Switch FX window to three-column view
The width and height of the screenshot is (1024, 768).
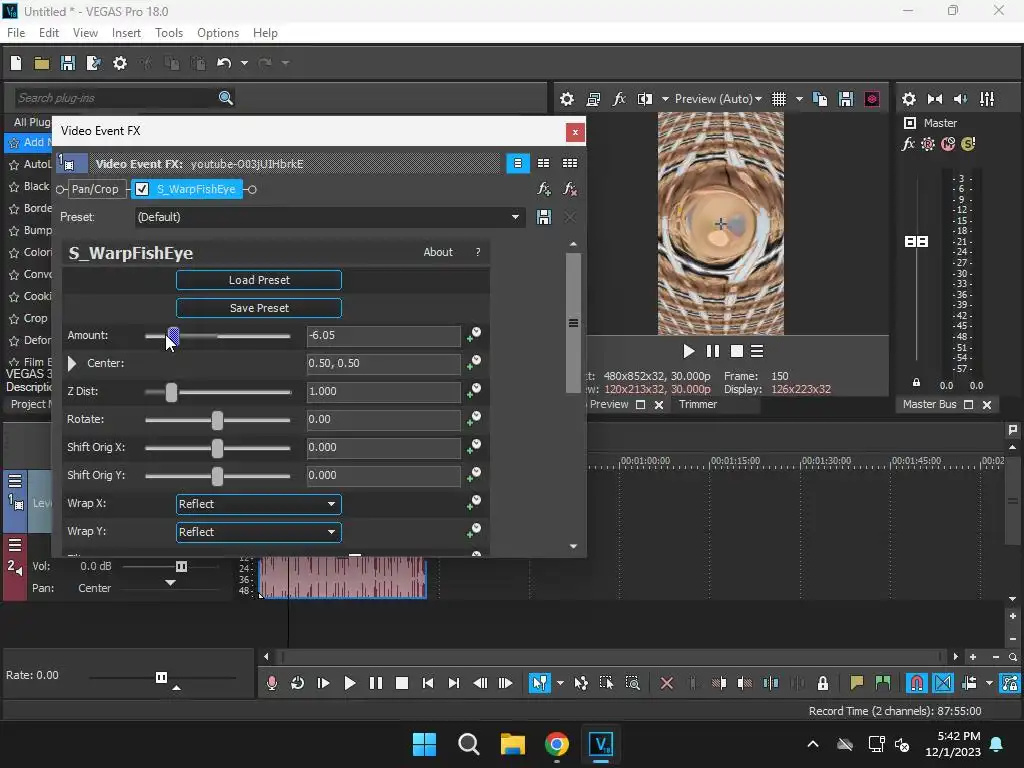(569, 163)
